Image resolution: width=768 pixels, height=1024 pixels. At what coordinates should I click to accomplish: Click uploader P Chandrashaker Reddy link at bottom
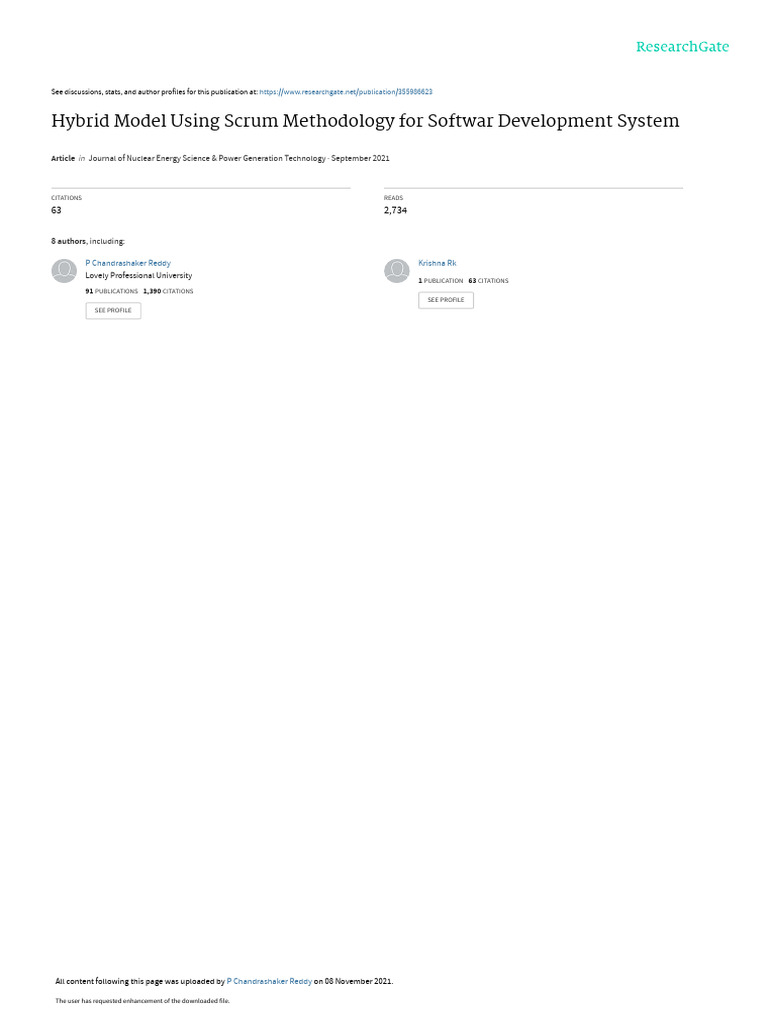[x=269, y=981]
